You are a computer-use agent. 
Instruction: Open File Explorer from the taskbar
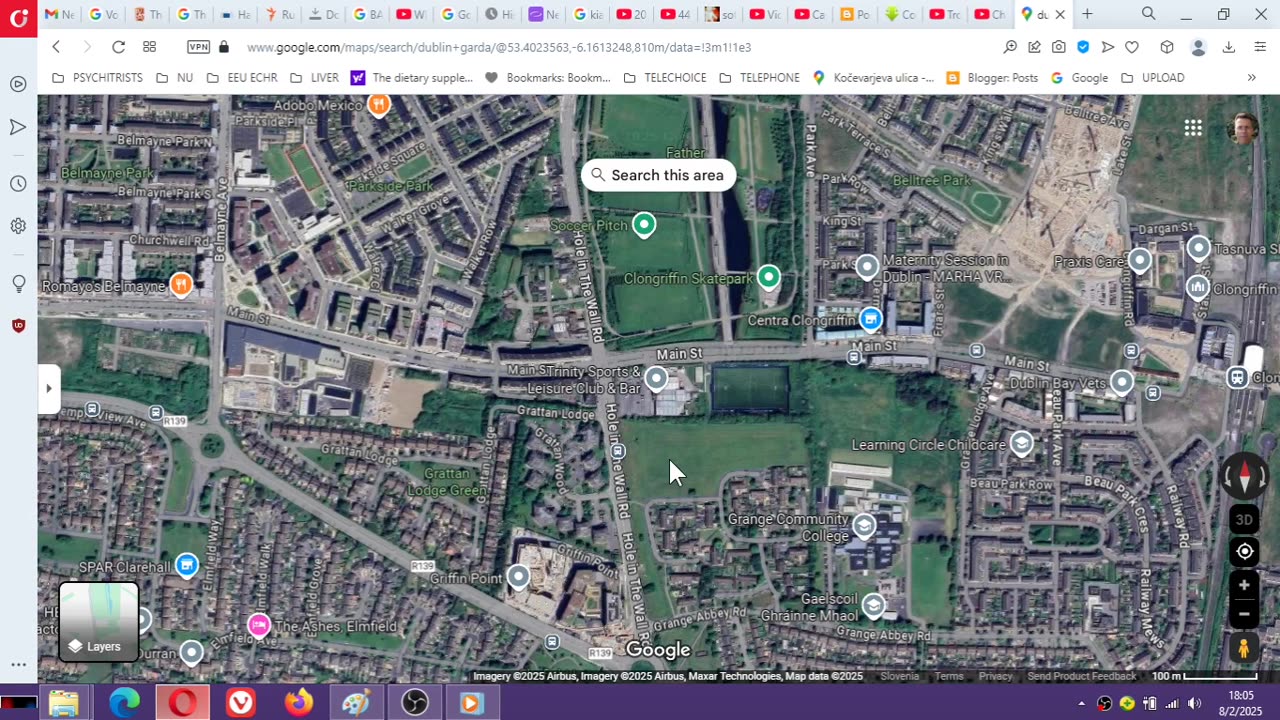64,703
